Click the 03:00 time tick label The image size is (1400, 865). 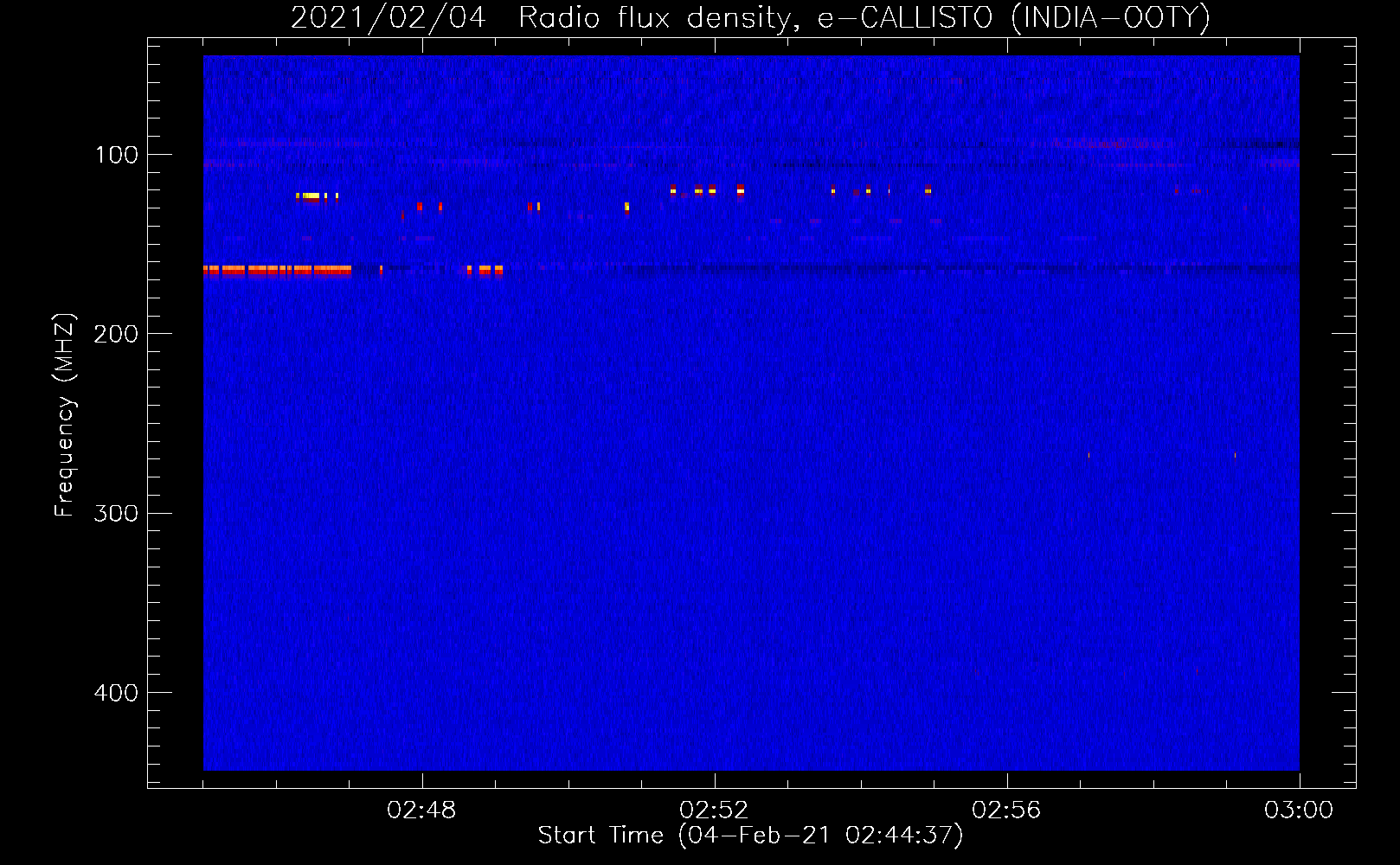click(x=1299, y=811)
